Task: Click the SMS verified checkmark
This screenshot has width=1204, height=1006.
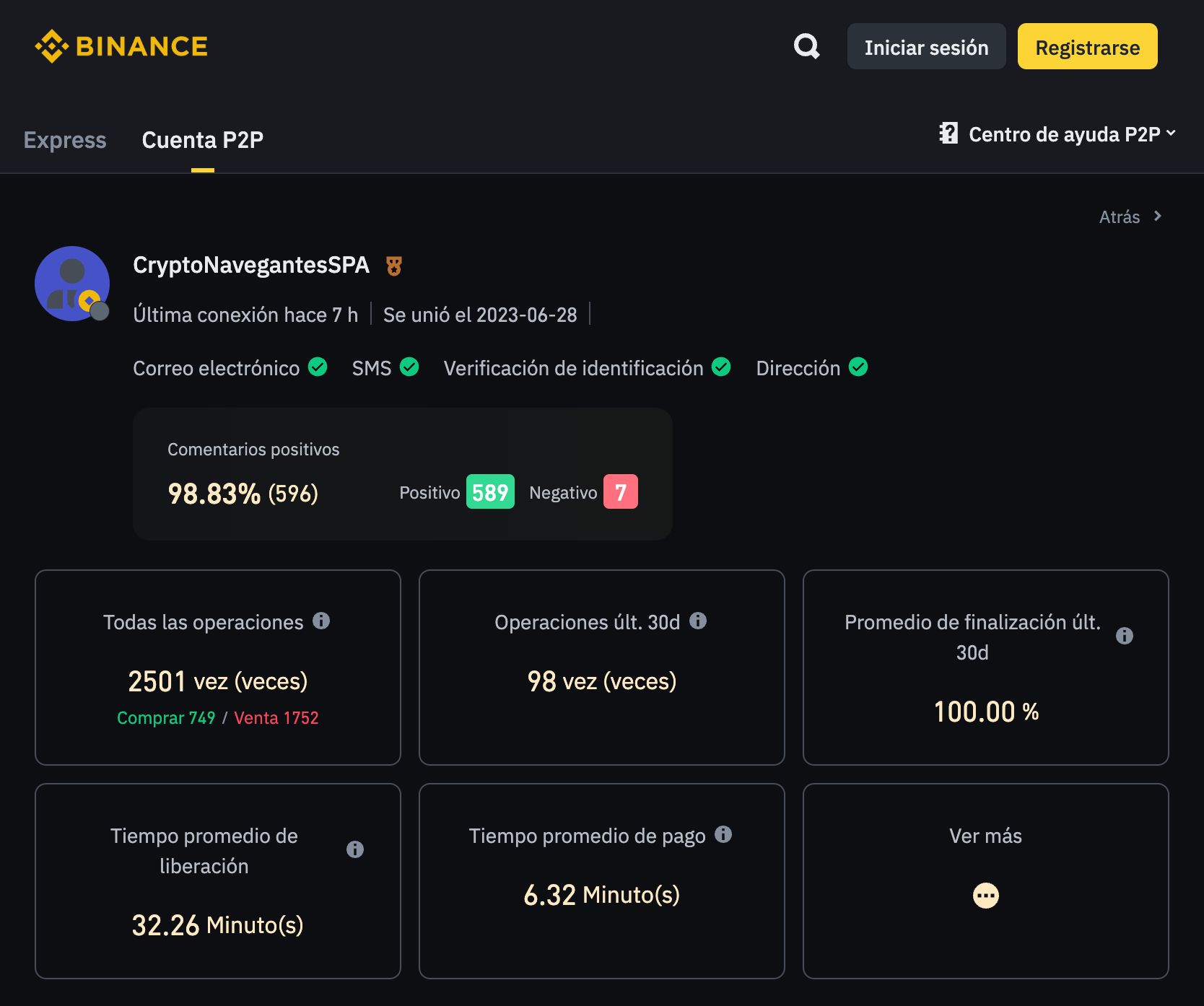Action: (x=409, y=367)
